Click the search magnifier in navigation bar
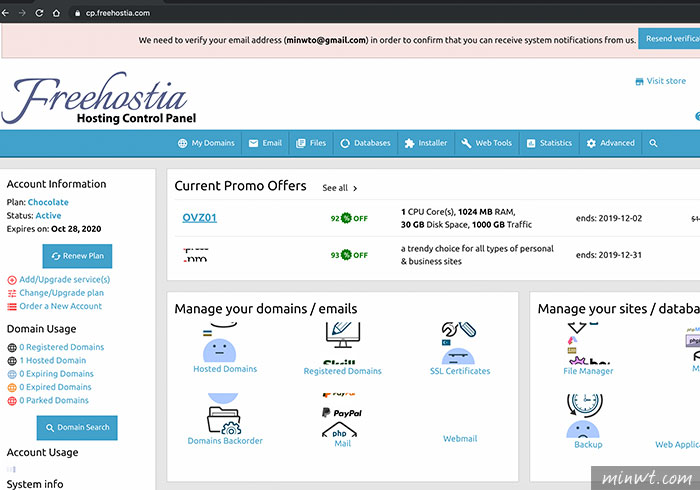Viewport: 700px width, 490px height. (x=653, y=143)
